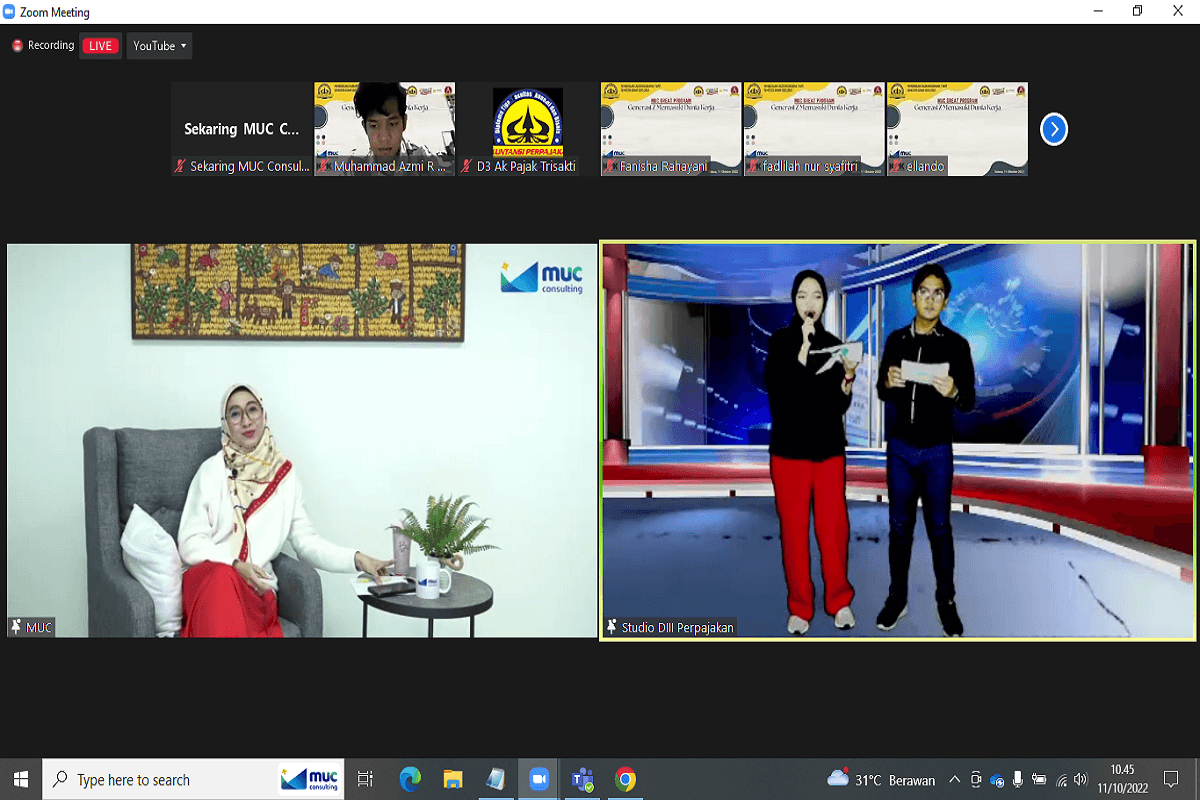The height and width of the screenshot is (800, 1200).
Task: Click the 'Studio DIII Perpajakan' name label
Action: point(678,627)
